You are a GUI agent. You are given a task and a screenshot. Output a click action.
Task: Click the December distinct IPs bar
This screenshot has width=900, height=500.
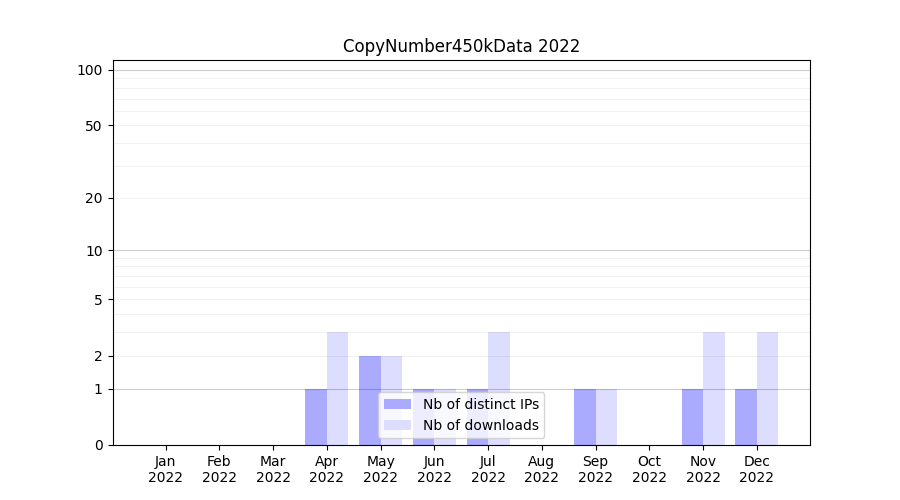coord(746,417)
